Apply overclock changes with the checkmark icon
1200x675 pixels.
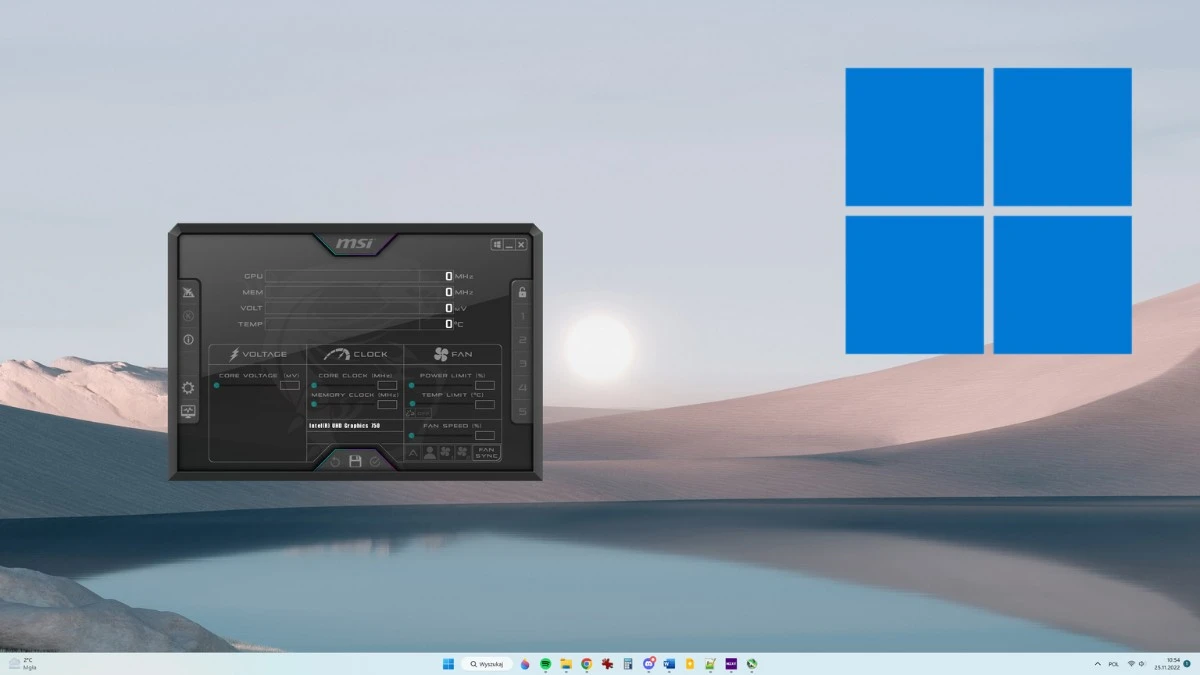[374, 460]
